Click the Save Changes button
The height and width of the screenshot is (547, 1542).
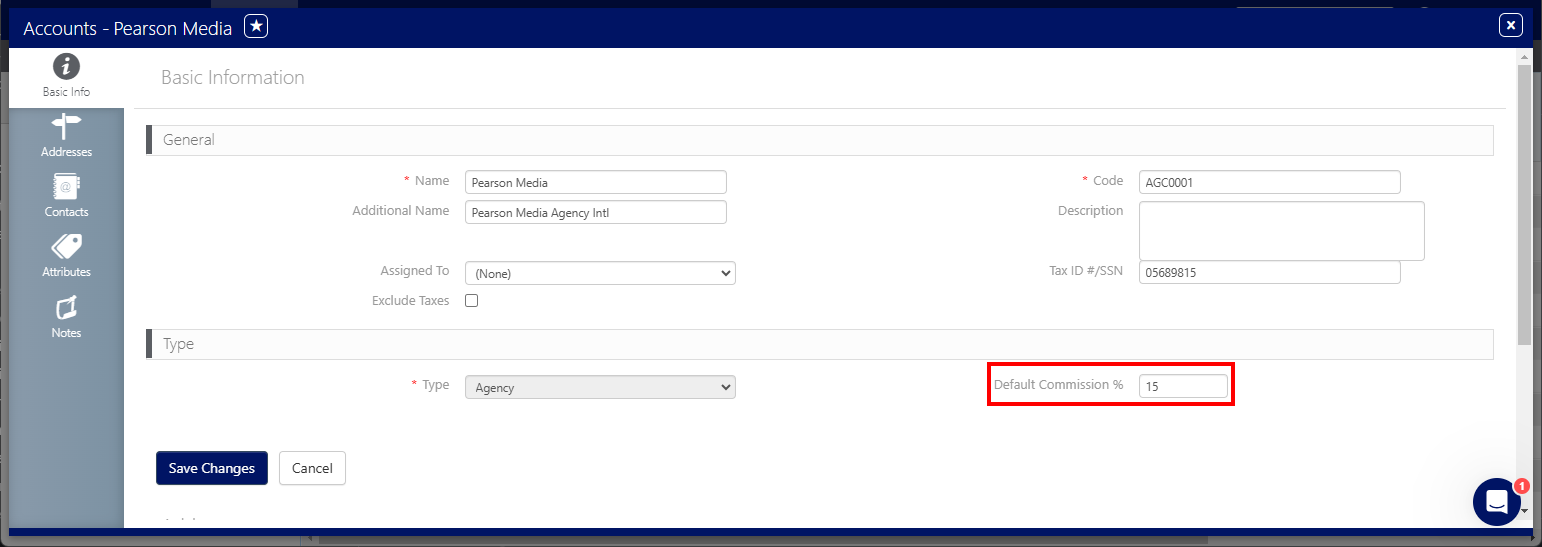click(212, 468)
